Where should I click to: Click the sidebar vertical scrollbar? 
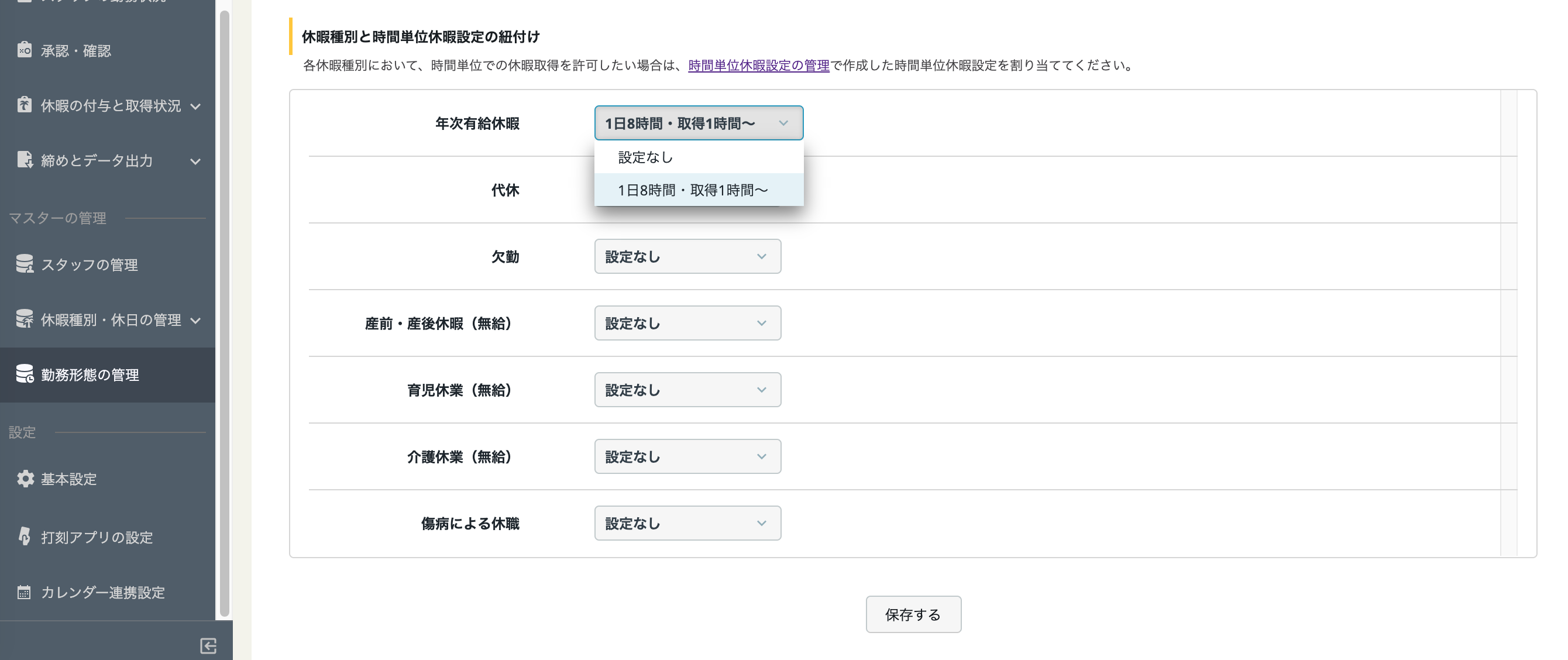point(224,314)
